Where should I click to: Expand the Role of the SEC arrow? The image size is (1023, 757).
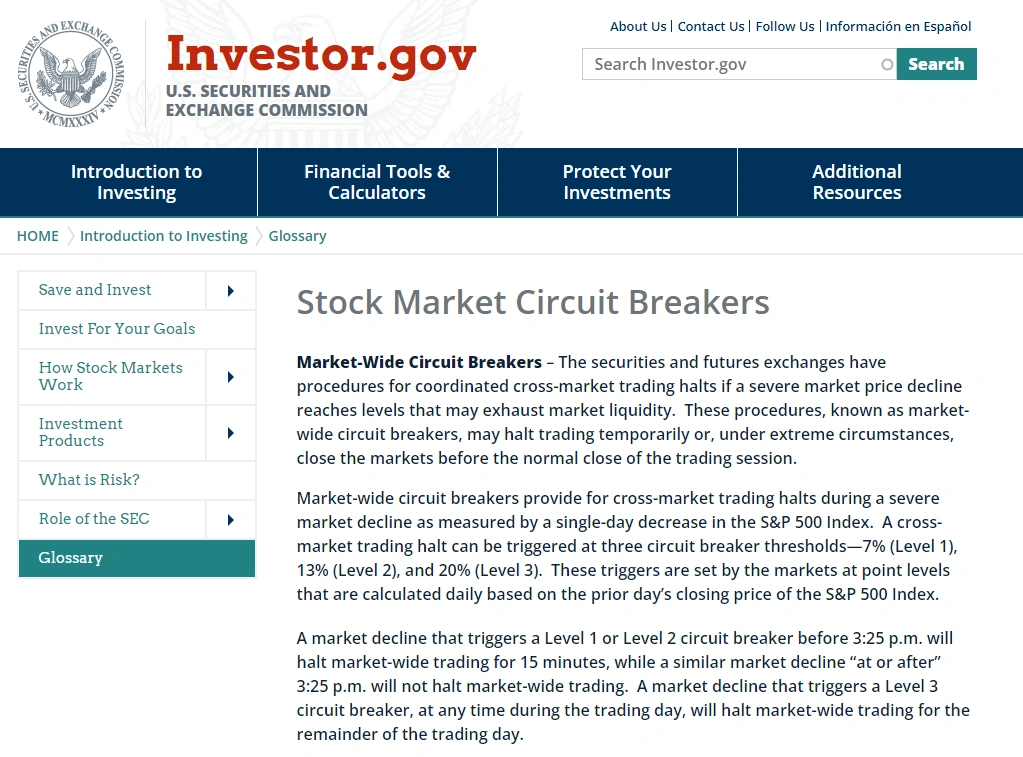coord(231,520)
